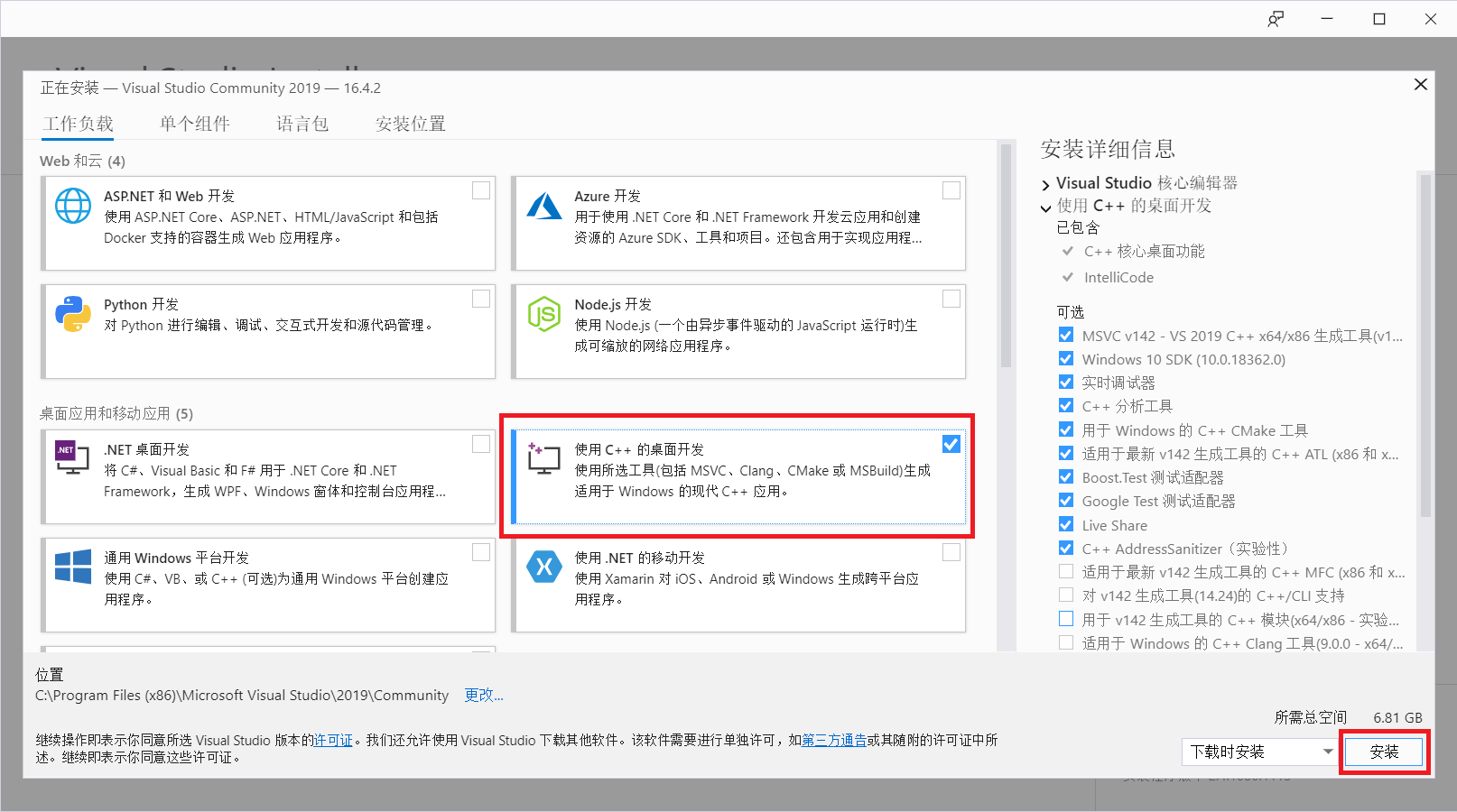Click the installation details panel scrollbar
The image size is (1457, 812).
tap(1425, 346)
